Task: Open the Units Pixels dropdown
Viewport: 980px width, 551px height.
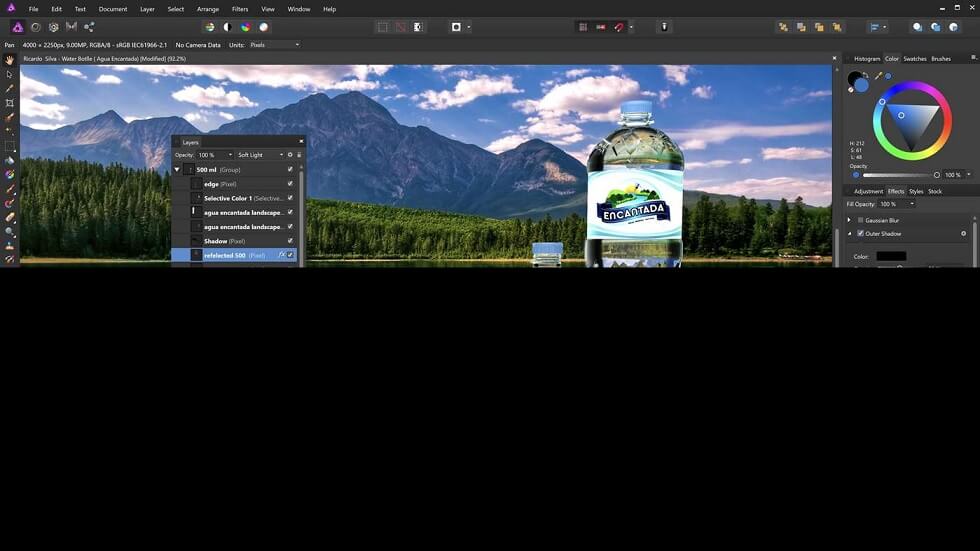Action: (274, 45)
